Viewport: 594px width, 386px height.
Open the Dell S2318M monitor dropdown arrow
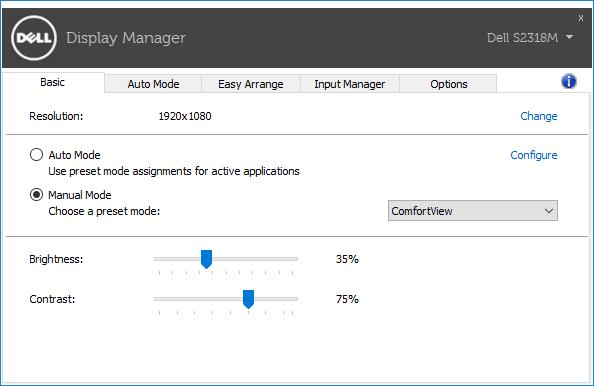tap(569, 37)
